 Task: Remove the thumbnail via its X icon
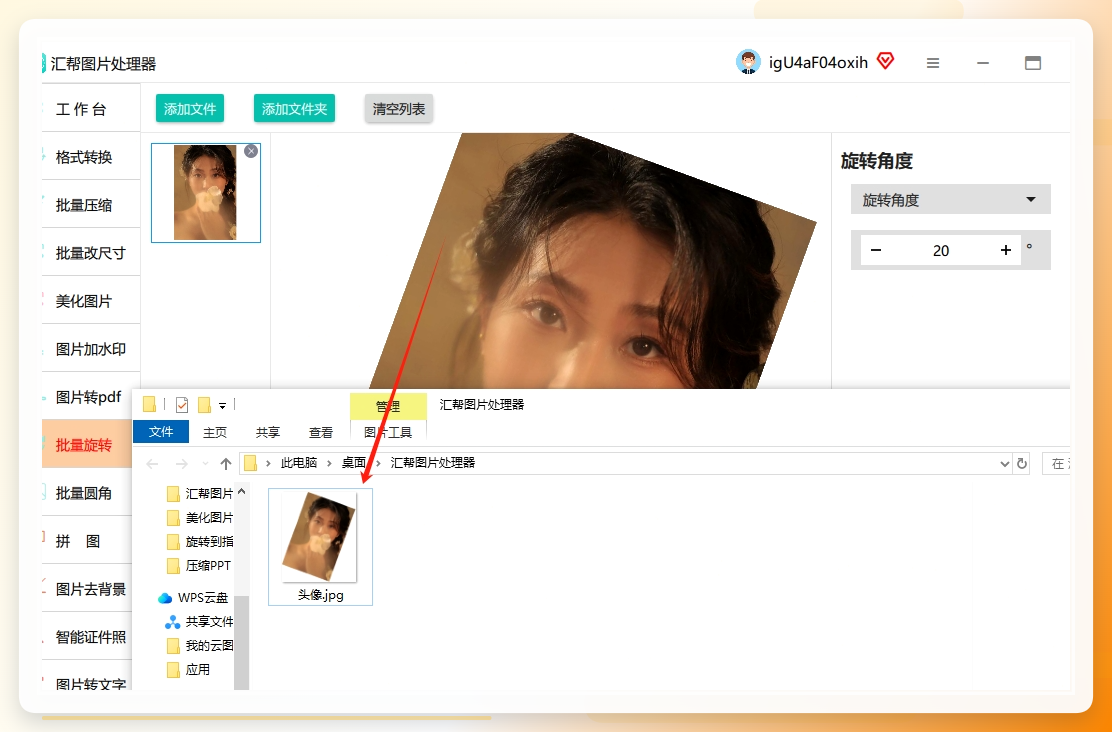point(251,151)
